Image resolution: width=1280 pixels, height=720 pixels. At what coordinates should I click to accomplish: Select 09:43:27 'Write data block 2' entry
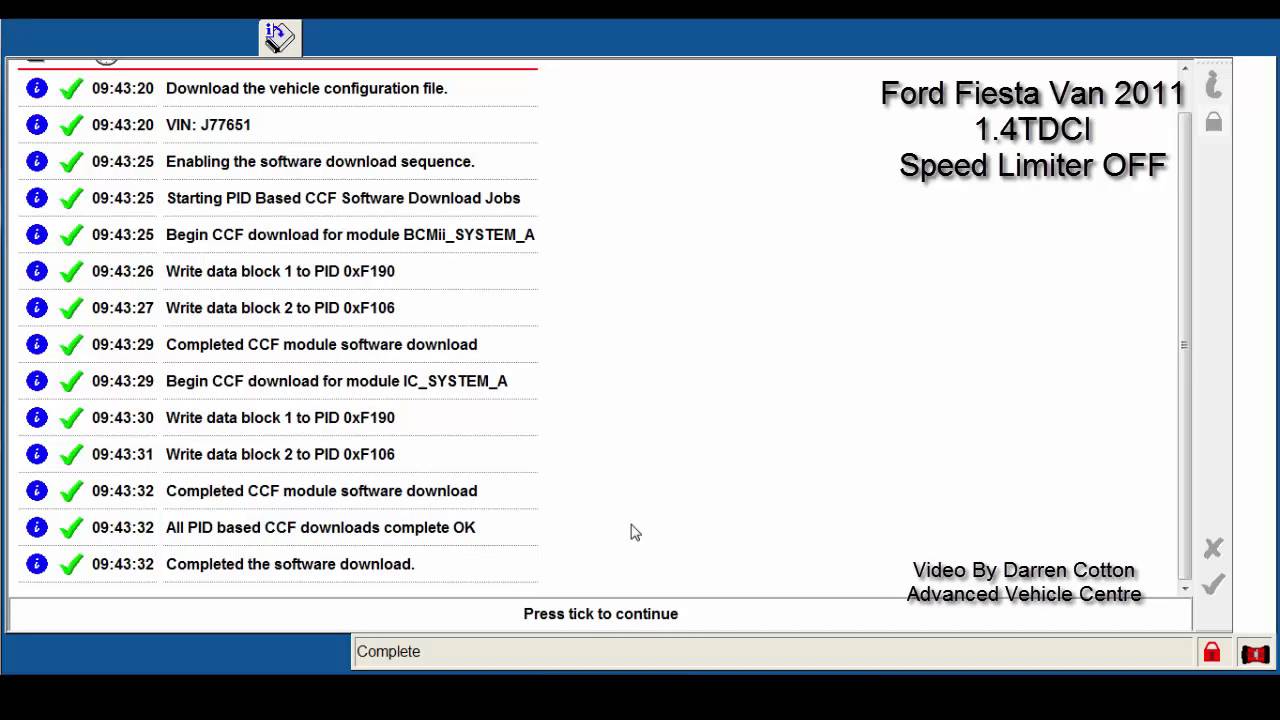278,308
